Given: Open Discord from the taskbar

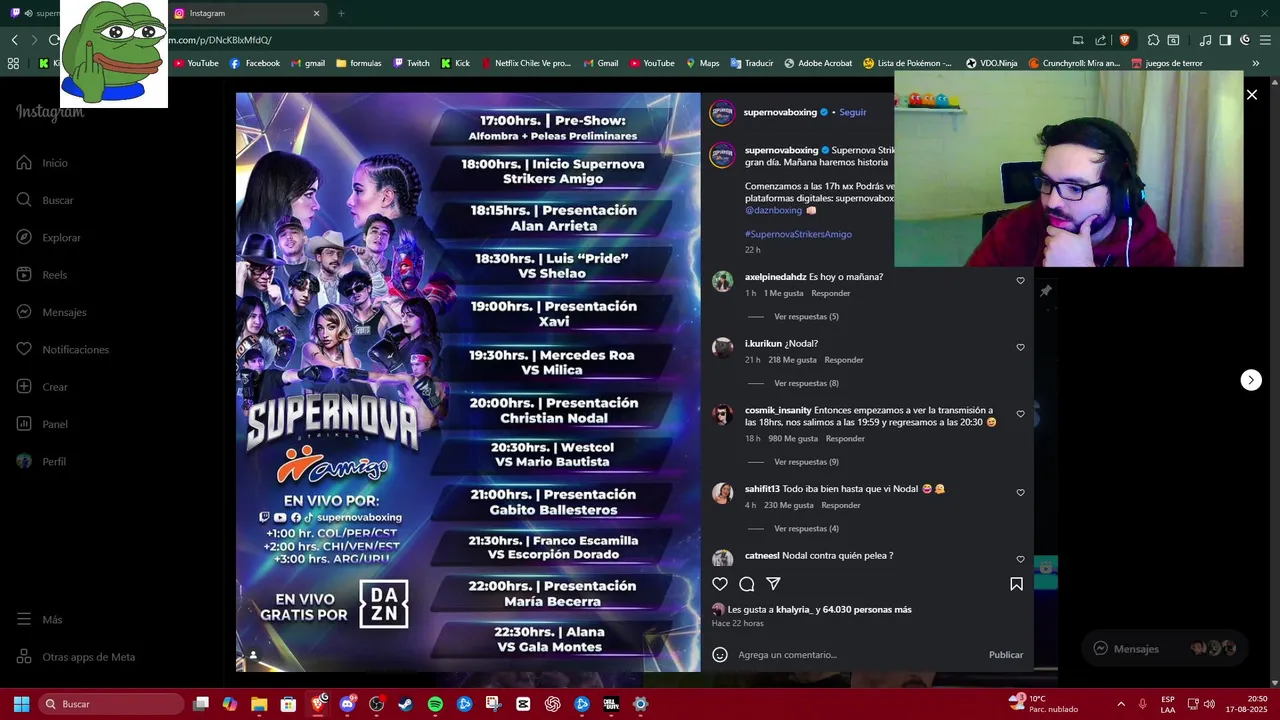Looking at the screenshot, I should 347,704.
